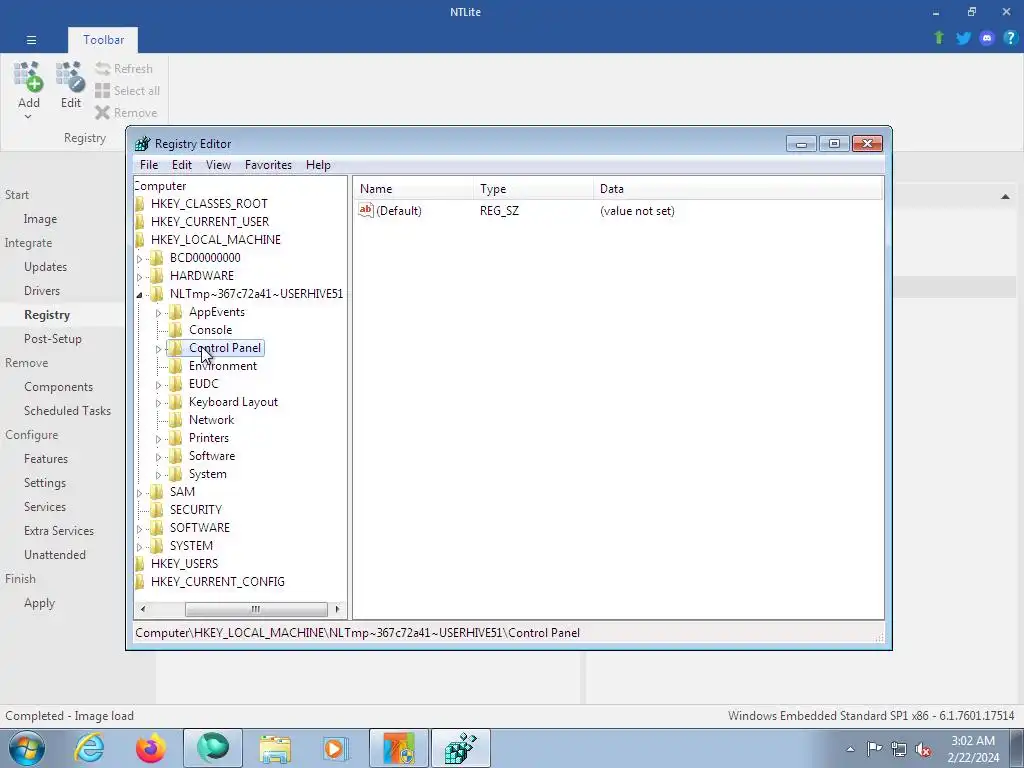Expand the uppercase SOFTWARE key

click(x=139, y=529)
